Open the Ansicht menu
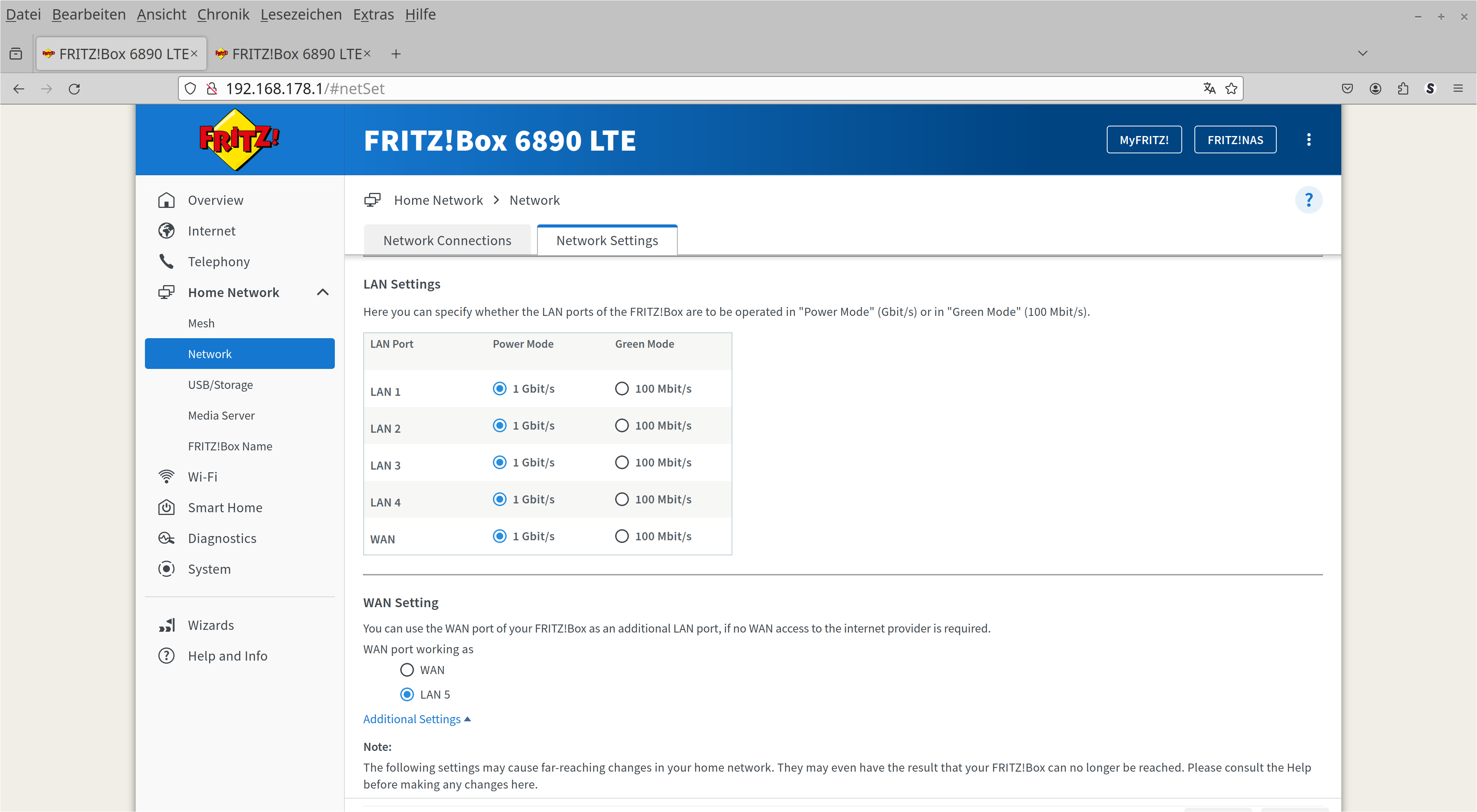The height and width of the screenshot is (812, 1477). click(x=161, y=14)
